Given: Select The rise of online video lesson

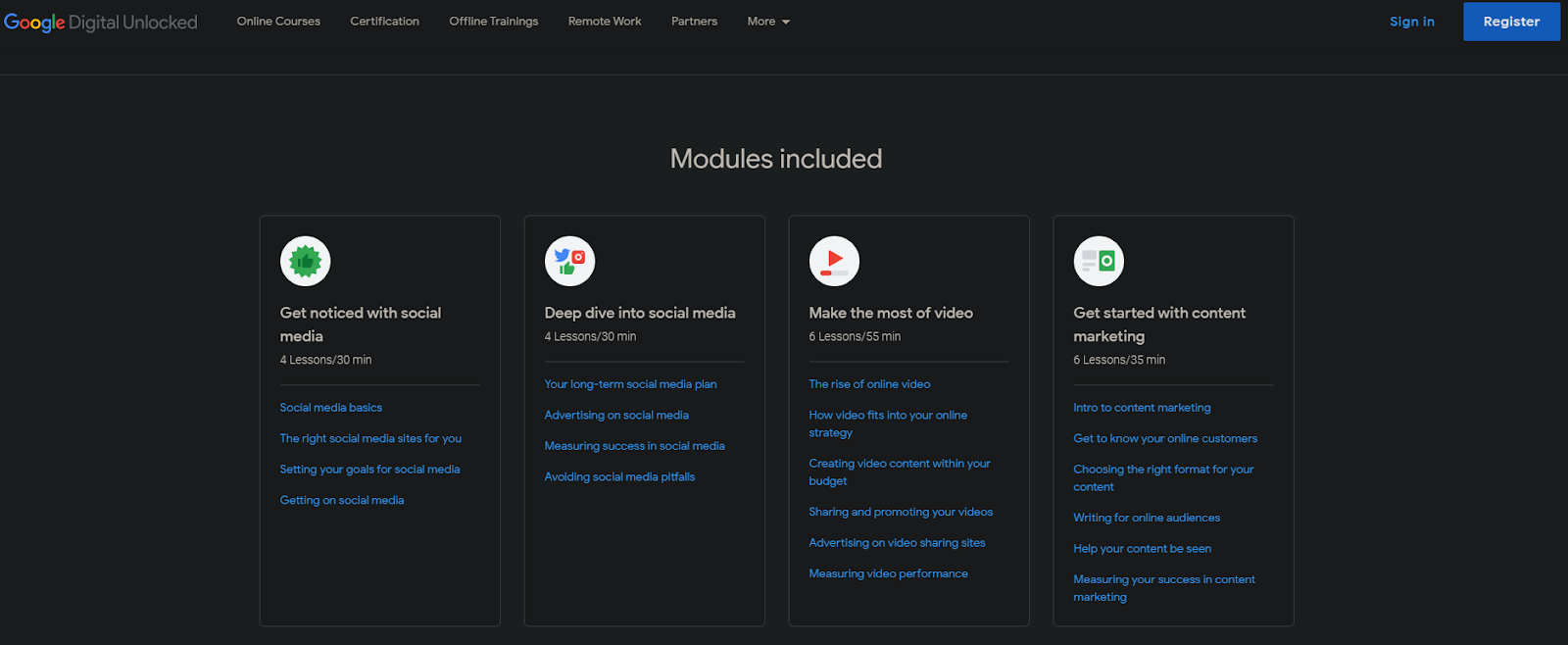Looking at the screenshot, I should pyautogui.click(x=869, y=384).
